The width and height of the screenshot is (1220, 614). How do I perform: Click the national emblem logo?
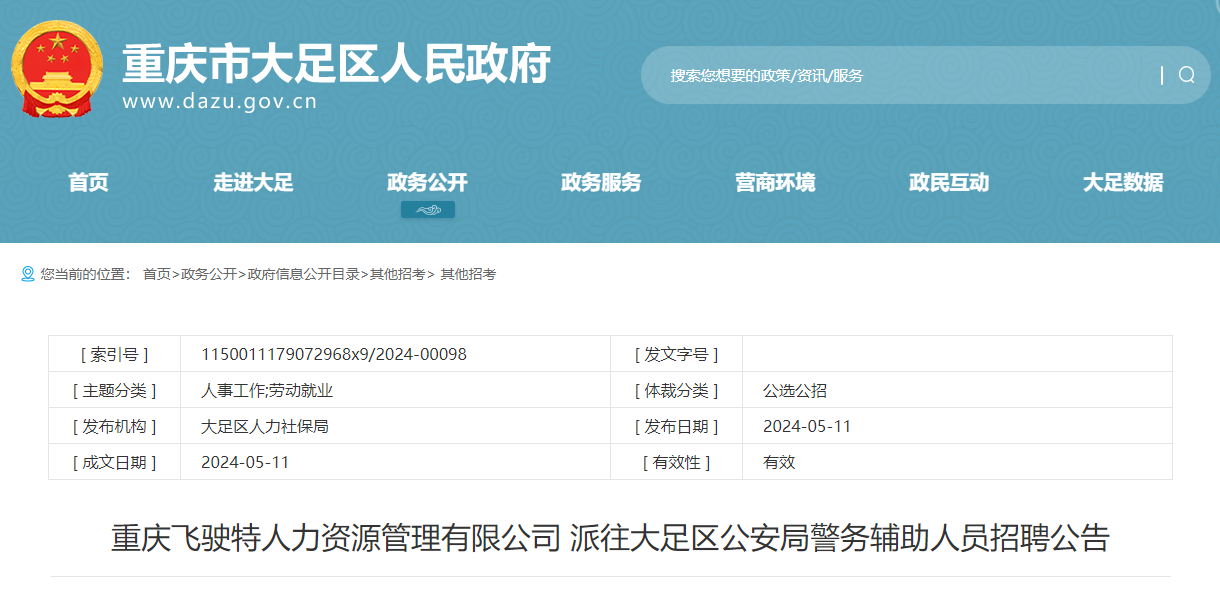click(57, 69)
